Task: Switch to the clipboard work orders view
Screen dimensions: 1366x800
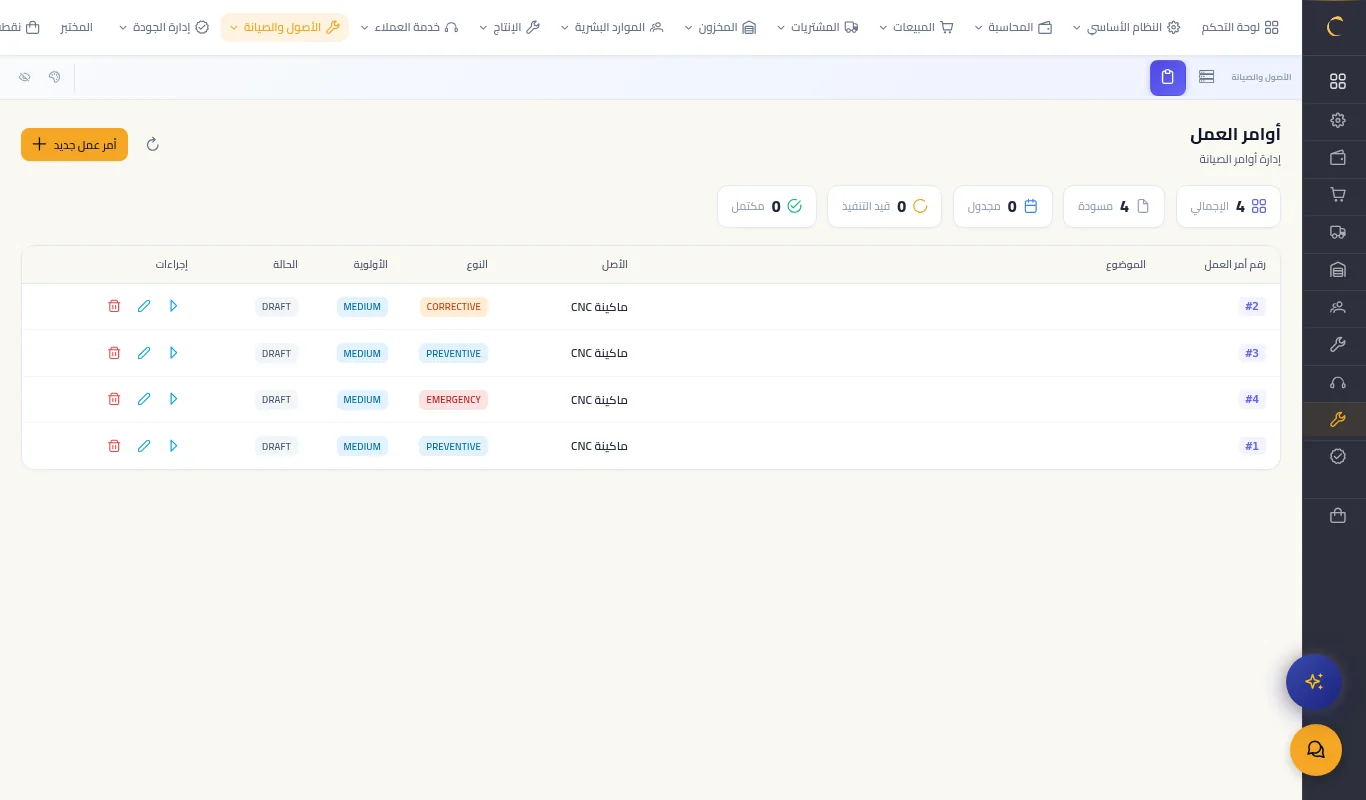Action: pos(1168,78)
